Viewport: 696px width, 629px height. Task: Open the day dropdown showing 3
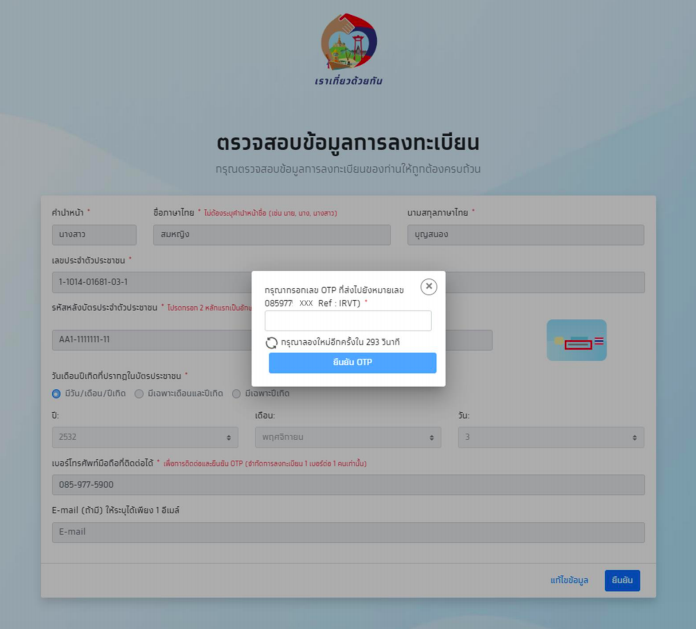551,437
